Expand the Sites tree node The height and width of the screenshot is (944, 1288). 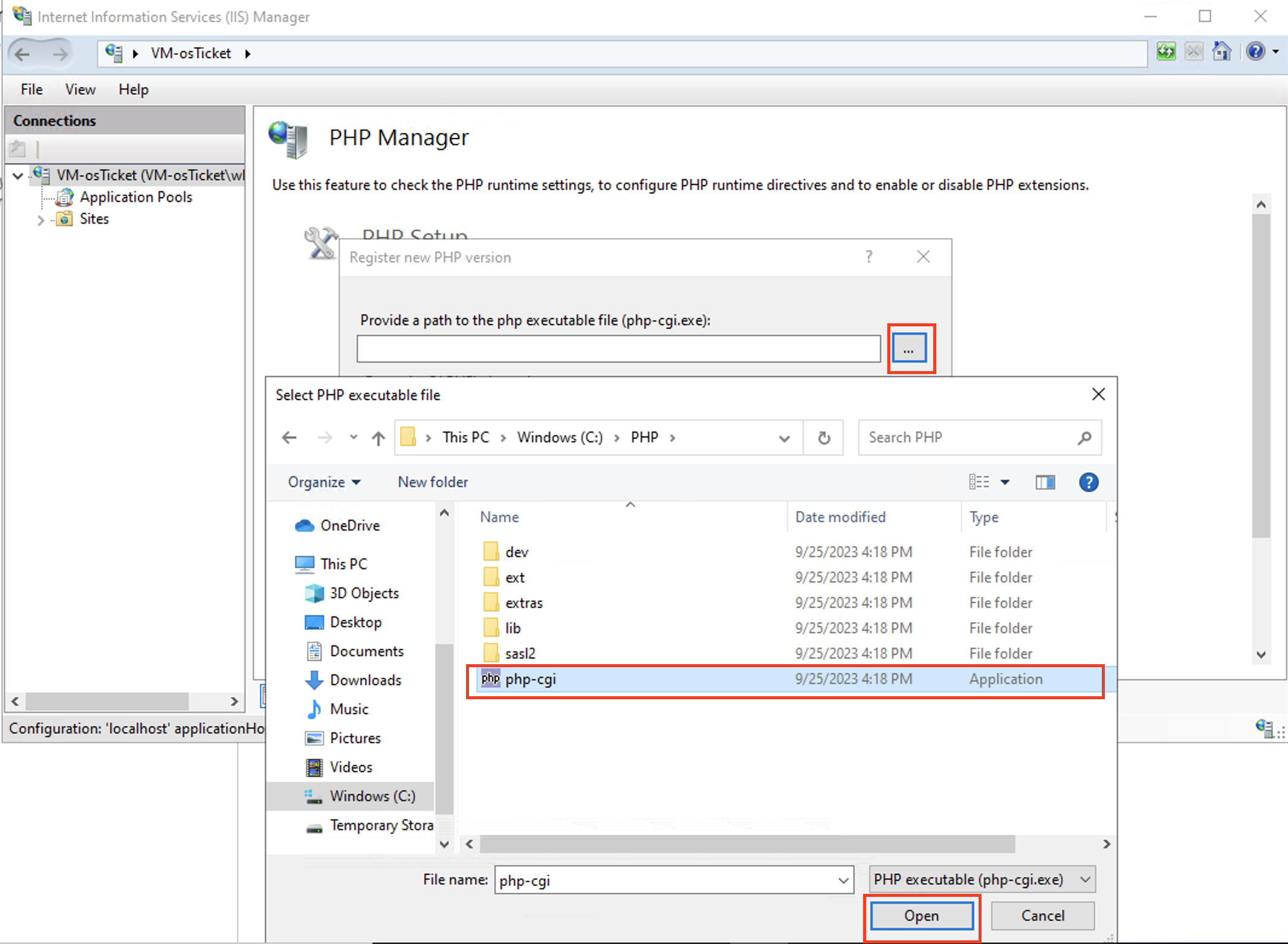tap(40, 220)
